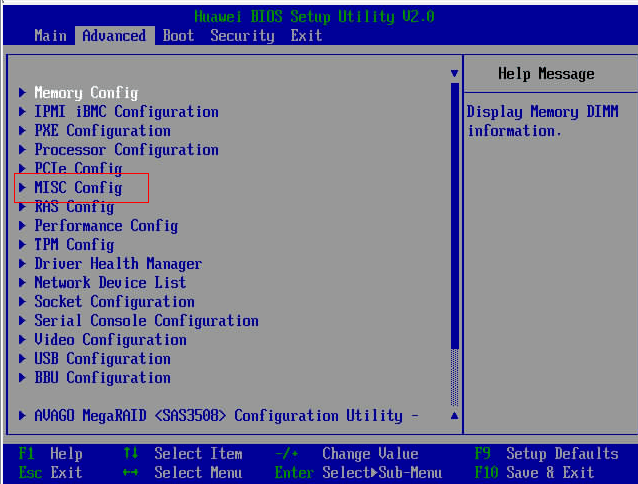The image size is (638, 484).
Task: Open the Boot tab
Action: tap(178, 36)
